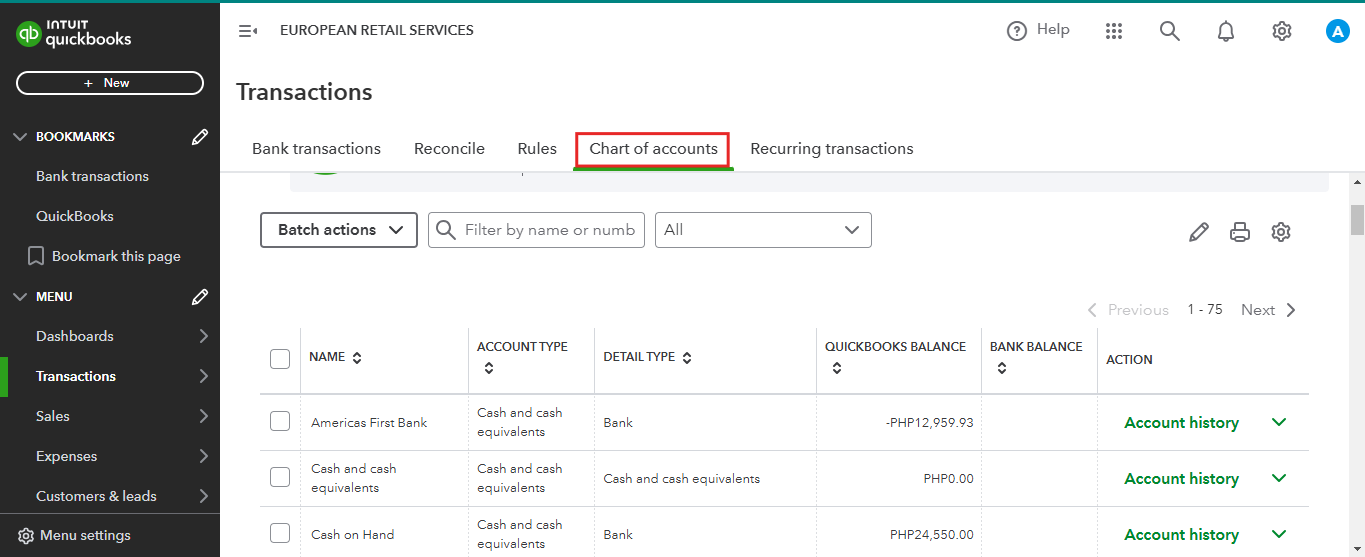Open the apps grid icon
This screenshot has height=557, width=1365.
point(1114,31)
